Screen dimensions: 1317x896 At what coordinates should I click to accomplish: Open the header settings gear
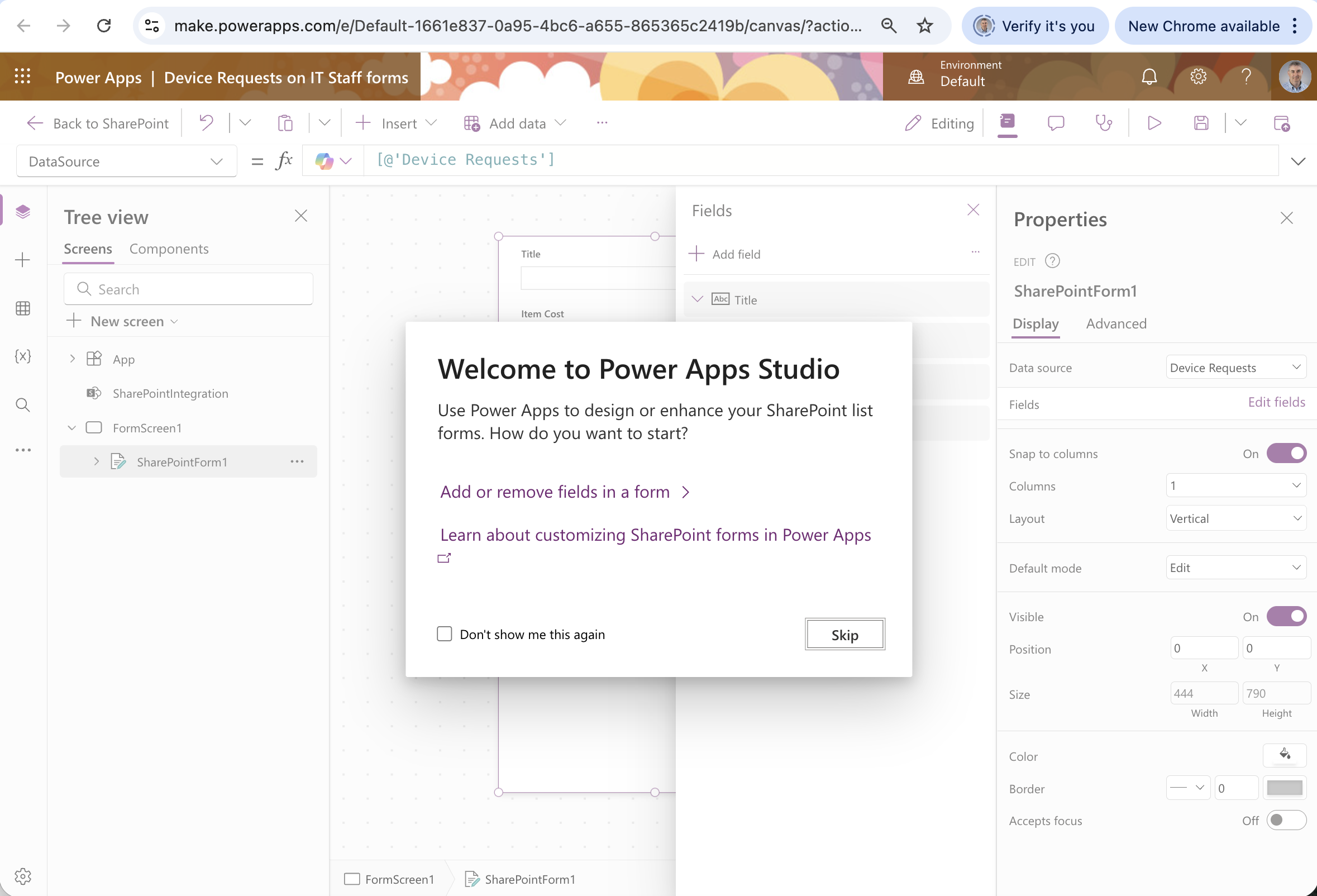(1198, 77)
